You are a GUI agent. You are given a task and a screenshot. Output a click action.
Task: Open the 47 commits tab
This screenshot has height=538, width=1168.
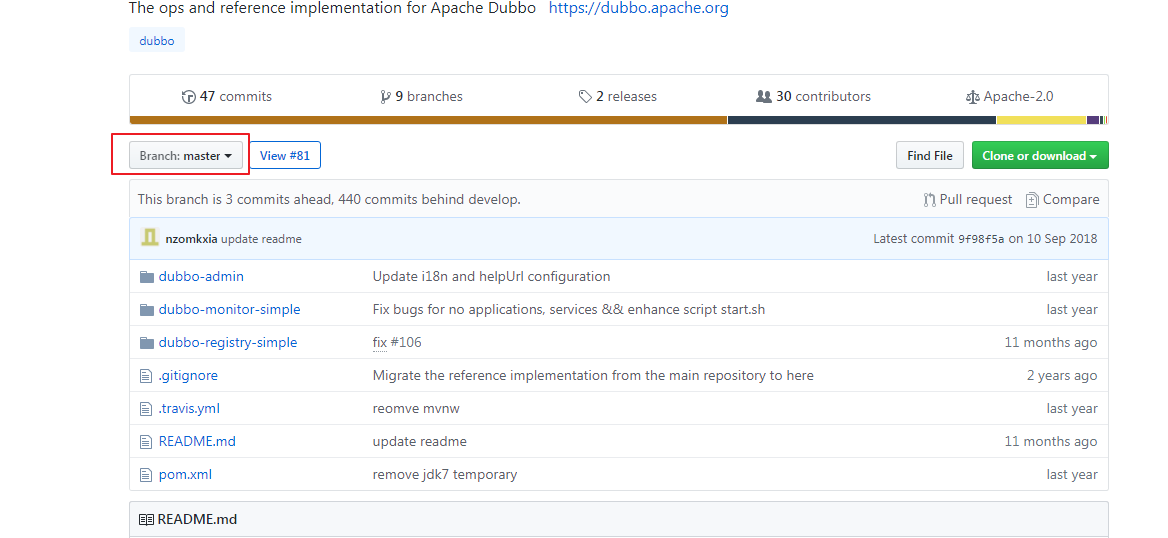[227, 97]
